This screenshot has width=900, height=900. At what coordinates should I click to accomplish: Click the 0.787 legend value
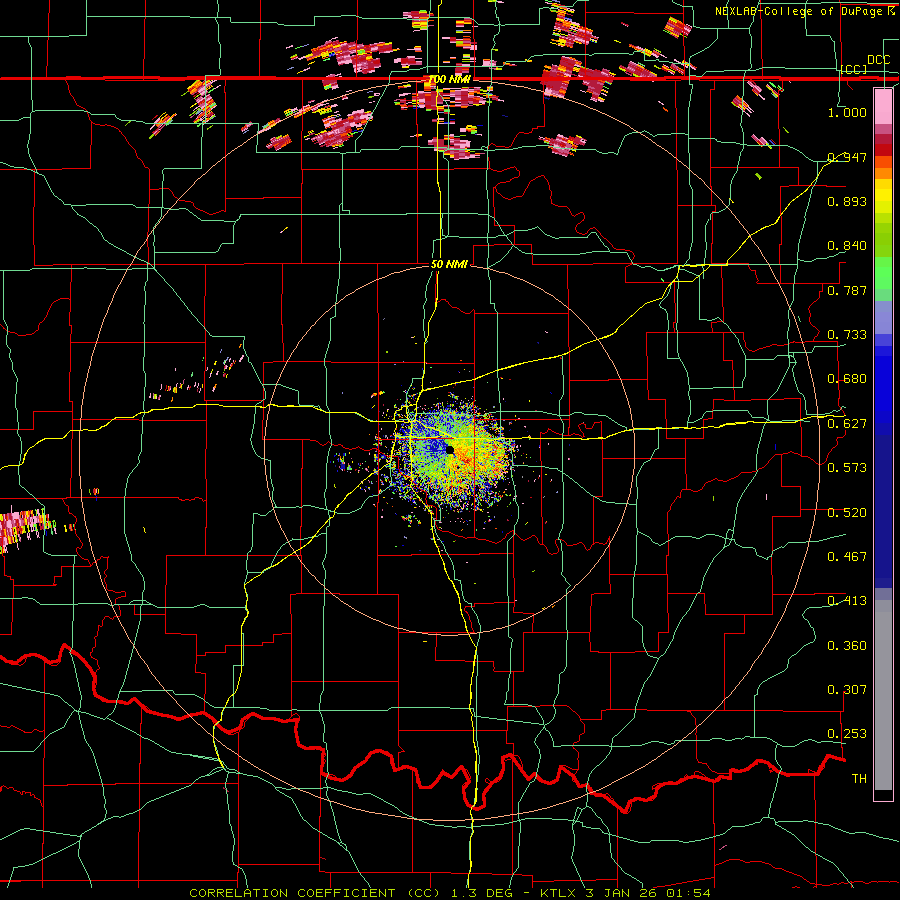tap(847, 290)
